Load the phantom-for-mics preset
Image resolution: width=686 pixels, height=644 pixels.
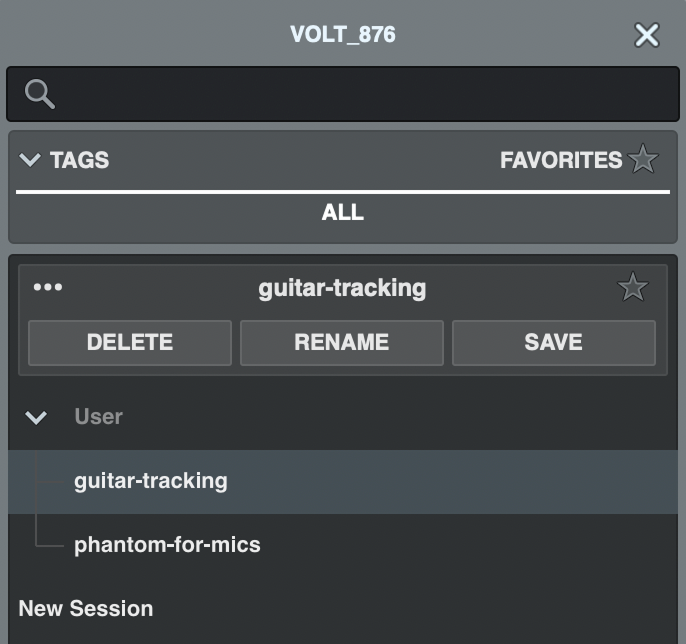(x=167, y=545)
